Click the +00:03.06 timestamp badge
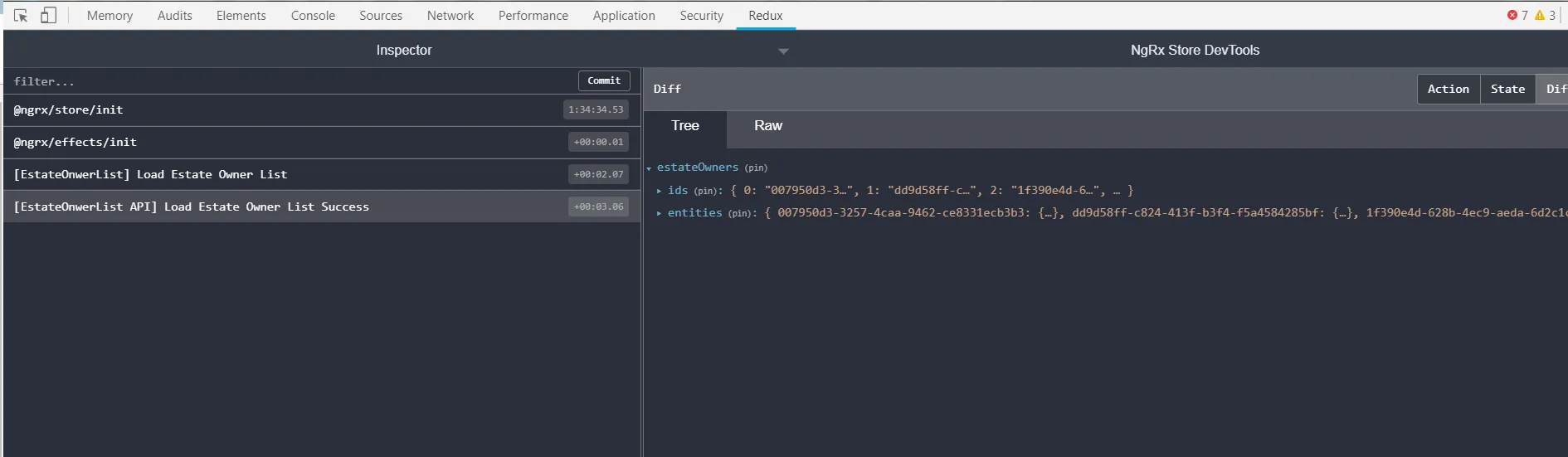 [598, 207]
